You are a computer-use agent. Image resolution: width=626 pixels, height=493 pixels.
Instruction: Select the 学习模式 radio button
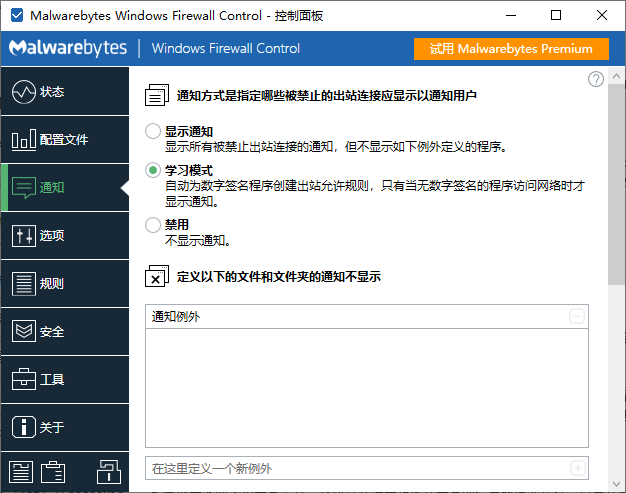153,170
